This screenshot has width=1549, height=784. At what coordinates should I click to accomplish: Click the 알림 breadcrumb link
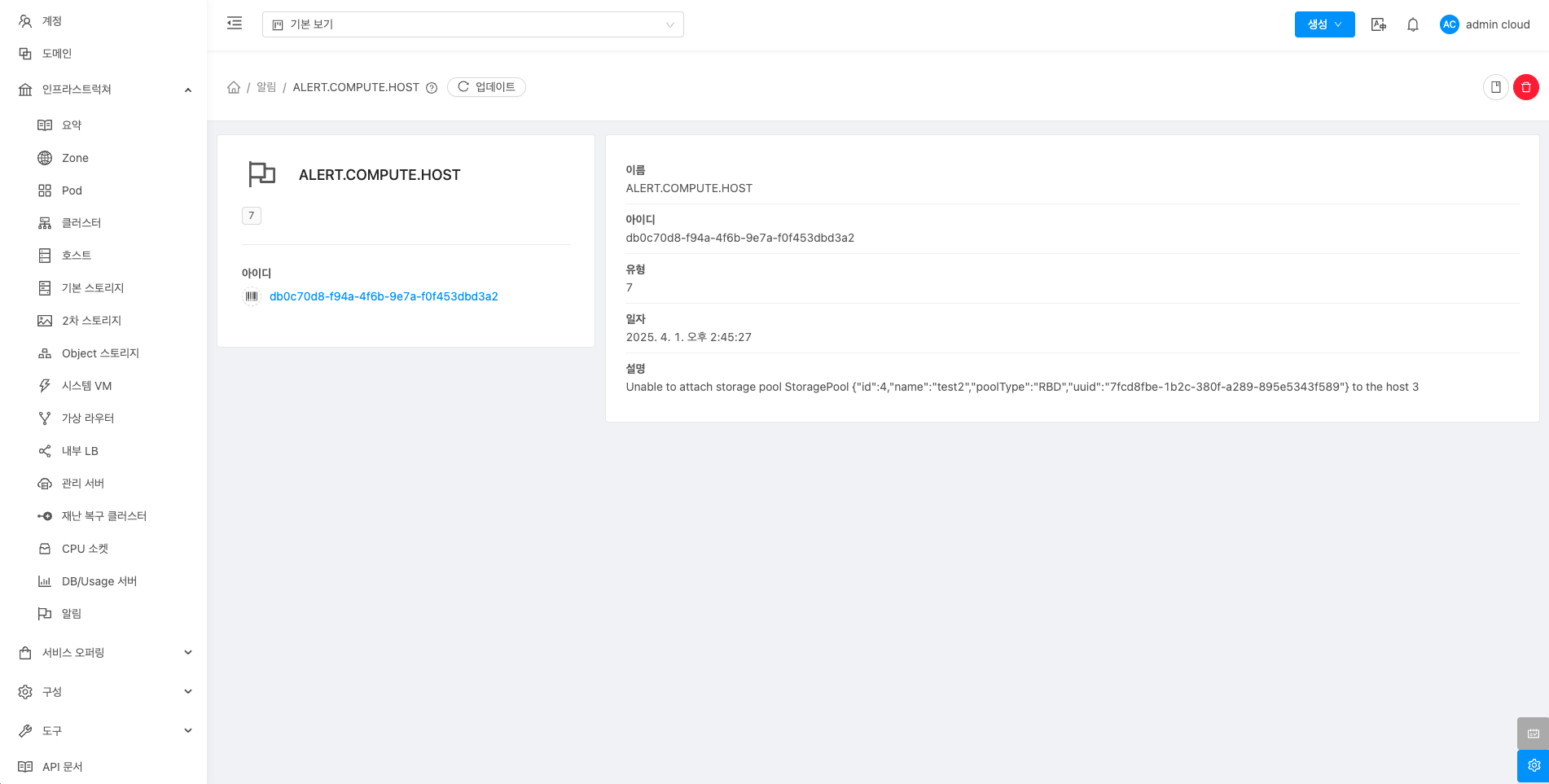tap(266, 87)
